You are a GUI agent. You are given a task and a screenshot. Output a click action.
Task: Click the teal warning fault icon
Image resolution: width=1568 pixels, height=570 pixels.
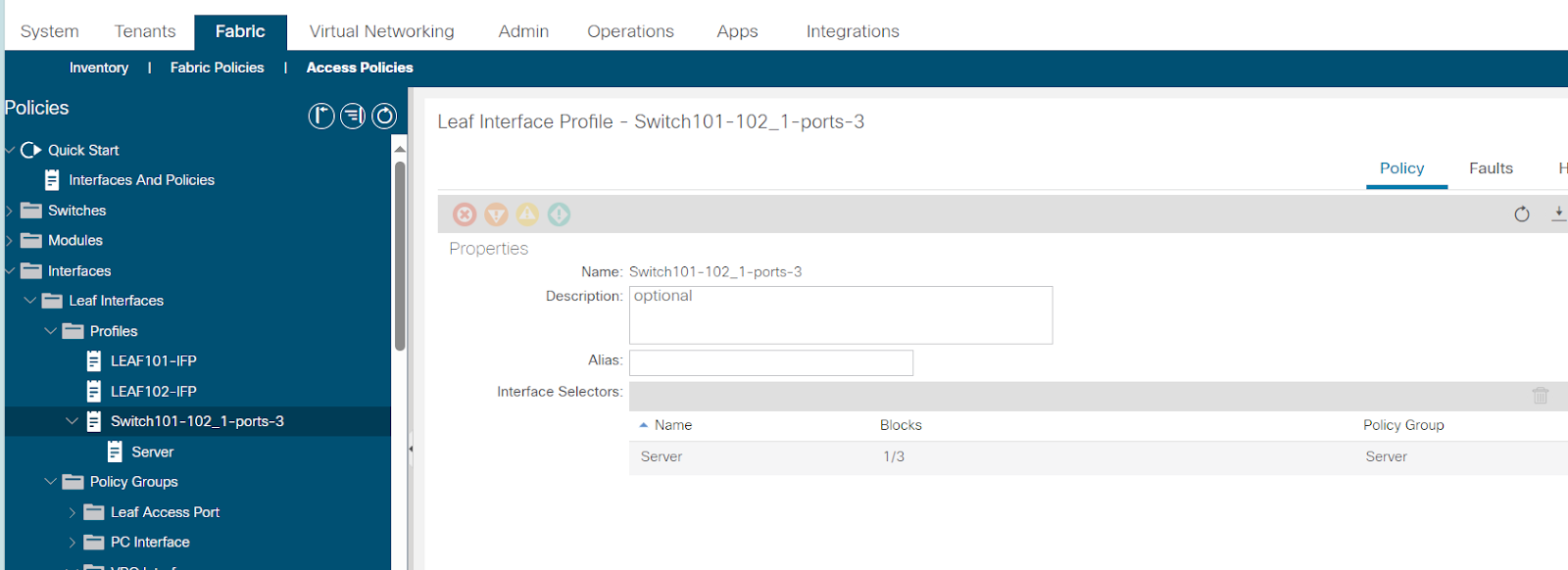pos(559,214)
